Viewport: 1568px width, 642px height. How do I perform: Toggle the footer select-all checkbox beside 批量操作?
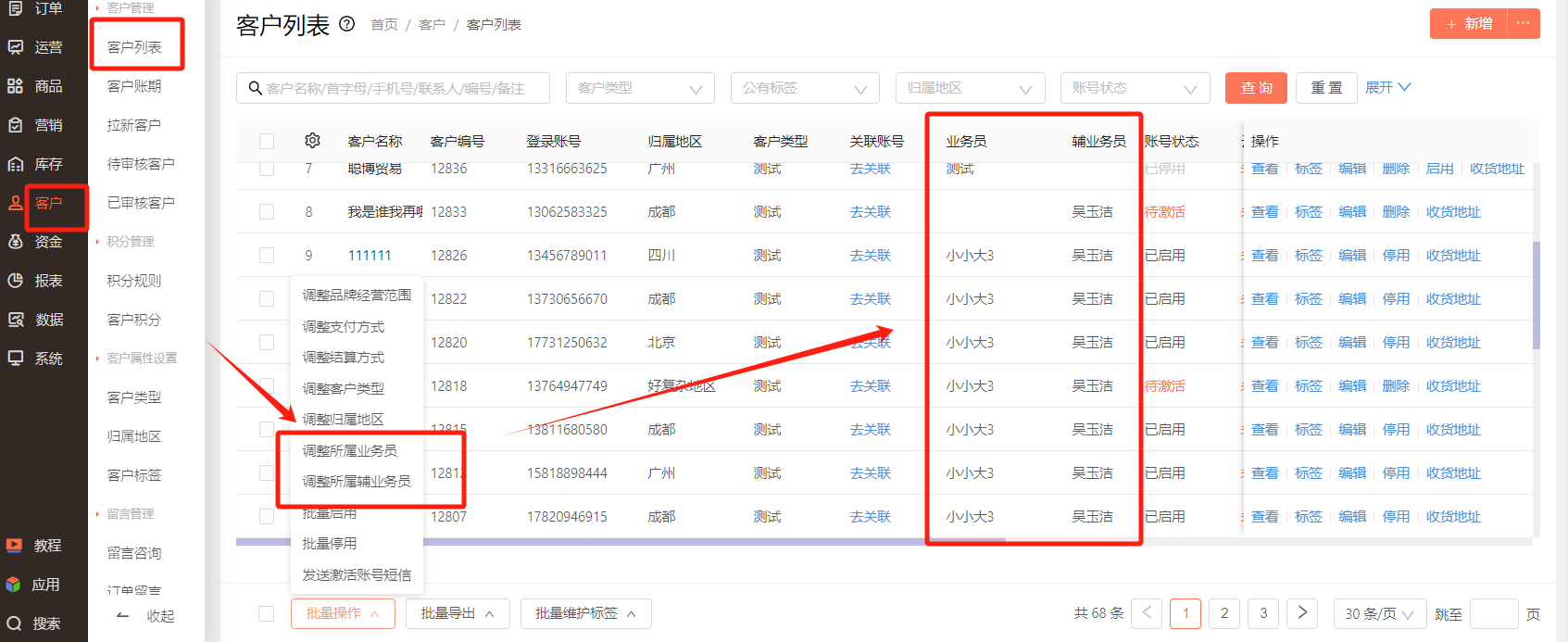point(267,613)
